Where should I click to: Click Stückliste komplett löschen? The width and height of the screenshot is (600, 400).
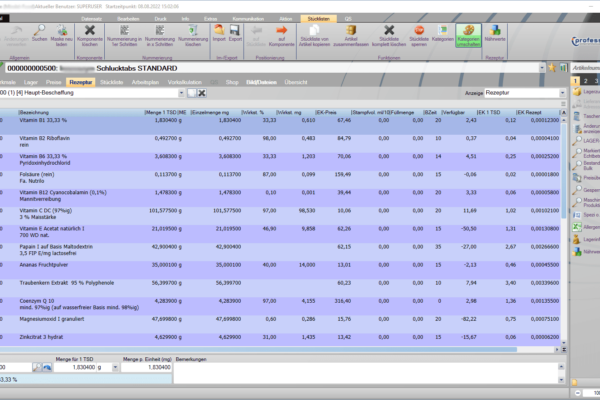tap(389, 35)
